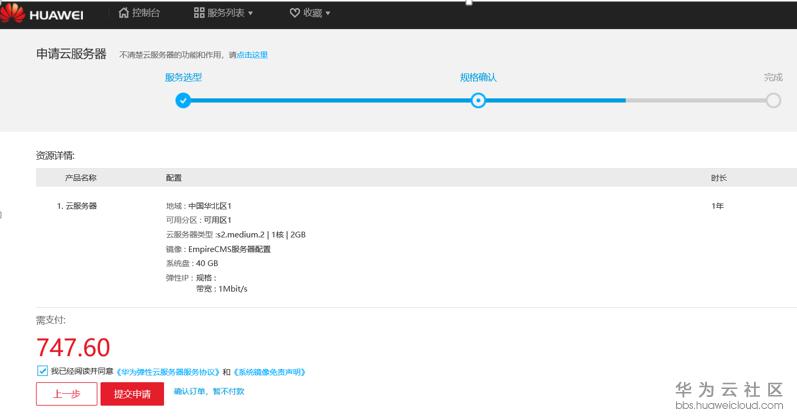Screen dimensions: 797x420
Task: Click the current 规格确认 step circle
Action: tap(478, 100)
